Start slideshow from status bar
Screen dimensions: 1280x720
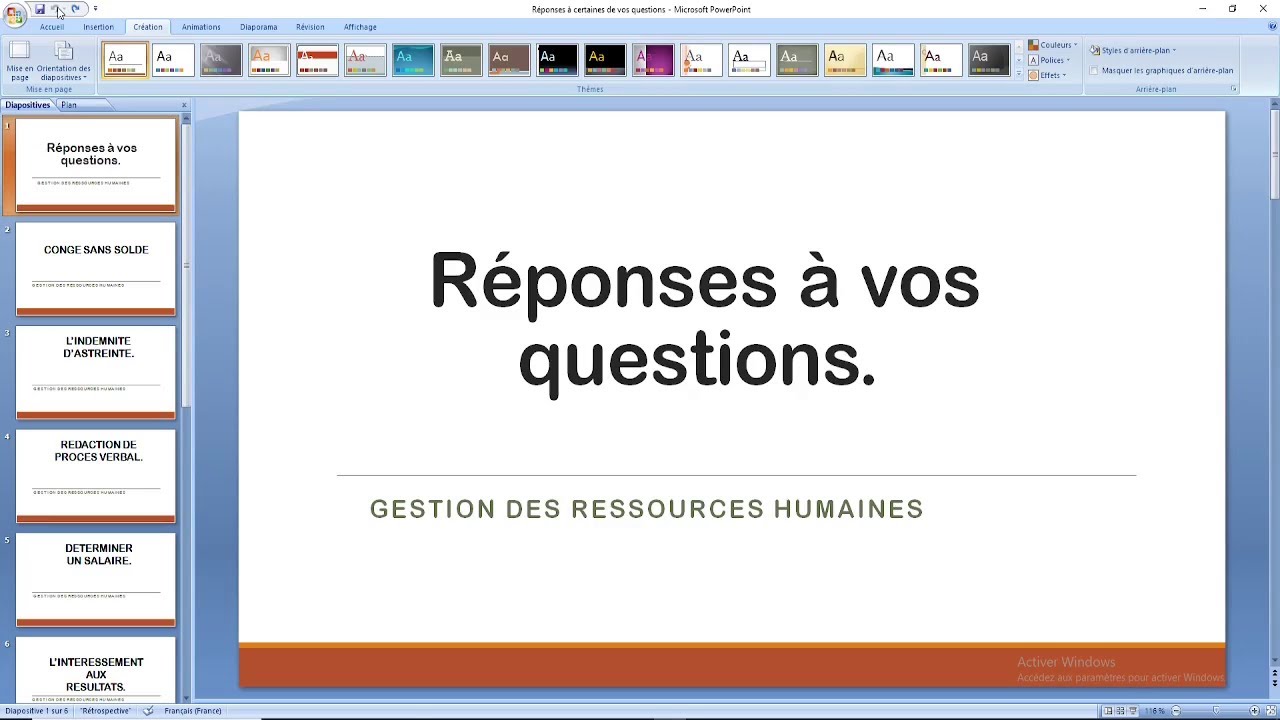pyautogui.click(x=1134, y=711)
